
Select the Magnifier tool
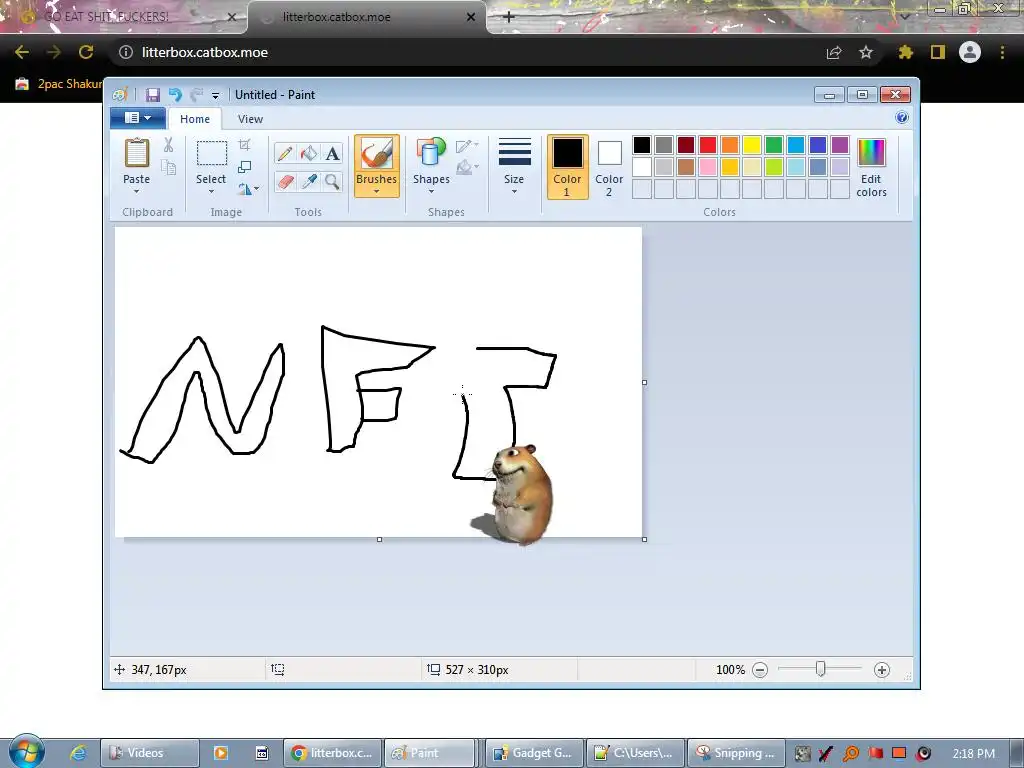(332, 181)
